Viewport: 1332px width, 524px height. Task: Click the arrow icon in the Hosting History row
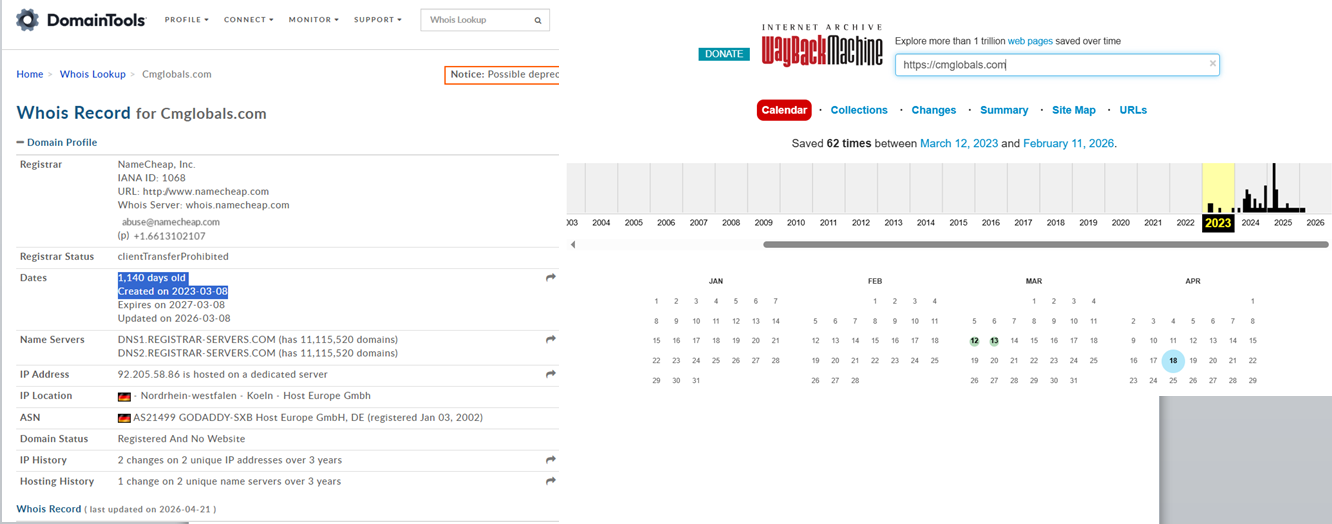pos(550,481)
